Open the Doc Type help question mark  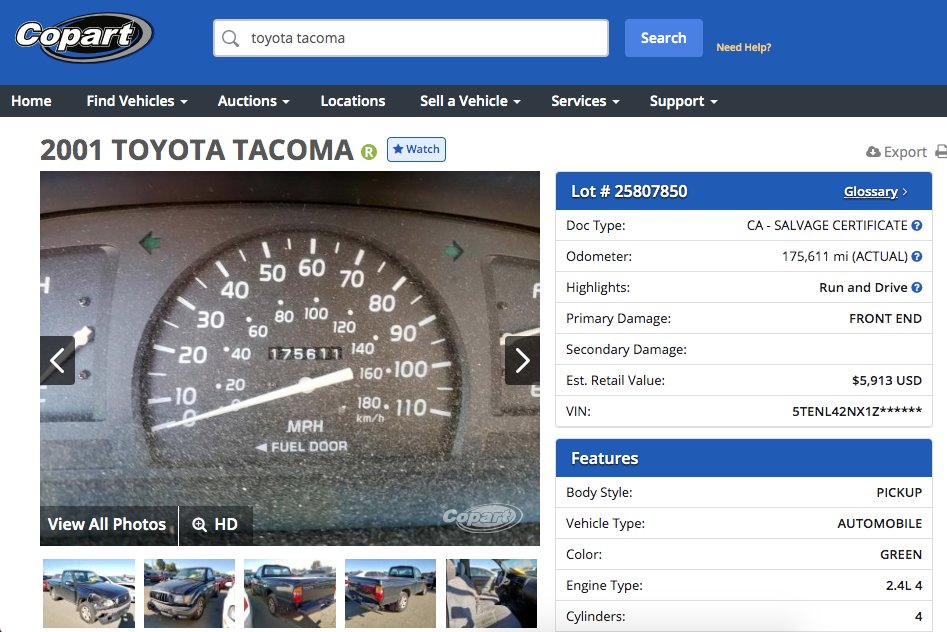tap(917, 225)
